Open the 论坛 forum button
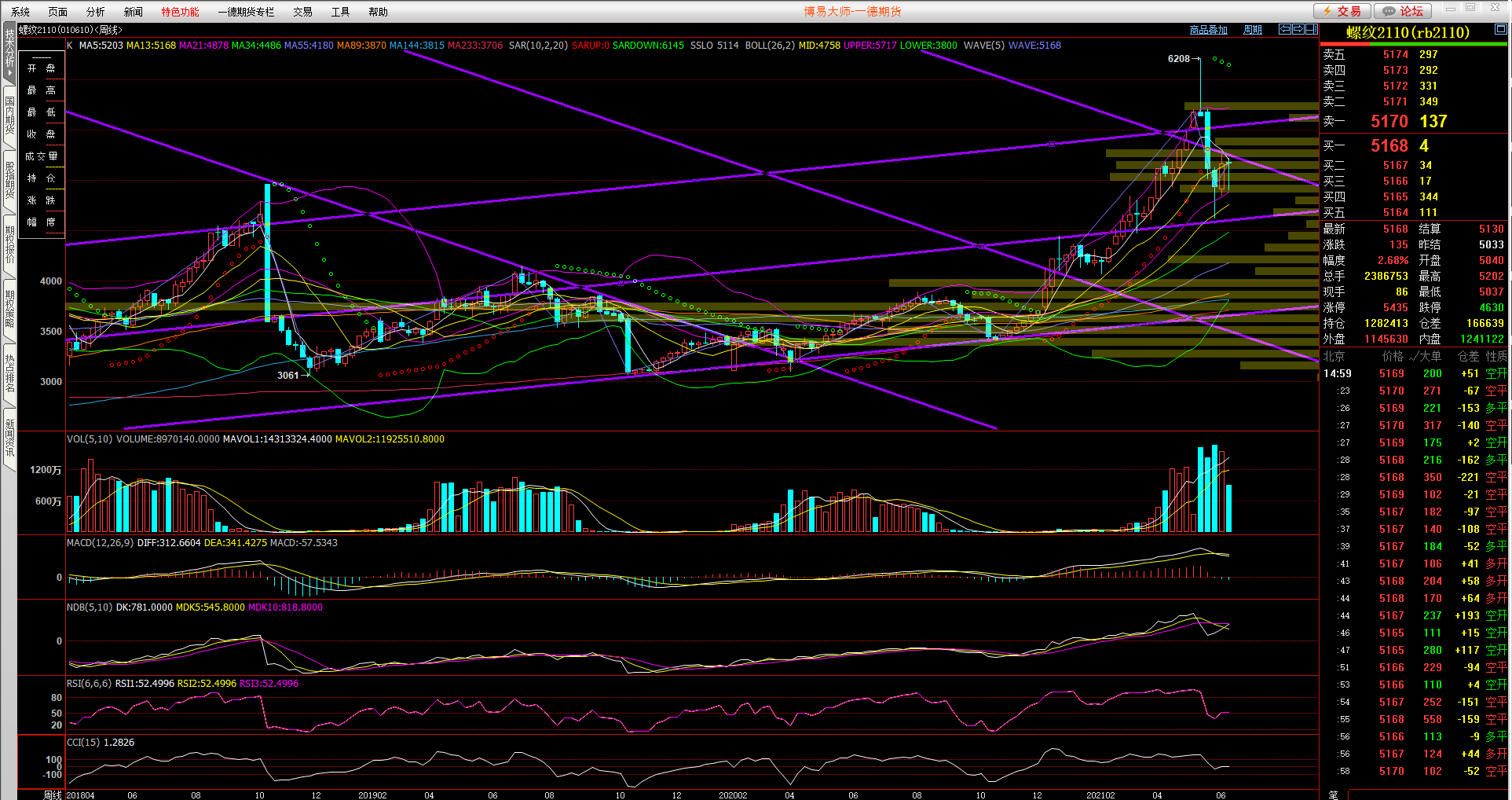Image resolution: width=1512 pixels, height=800 pixels. pyautogui.click(x=1403, y=11)
